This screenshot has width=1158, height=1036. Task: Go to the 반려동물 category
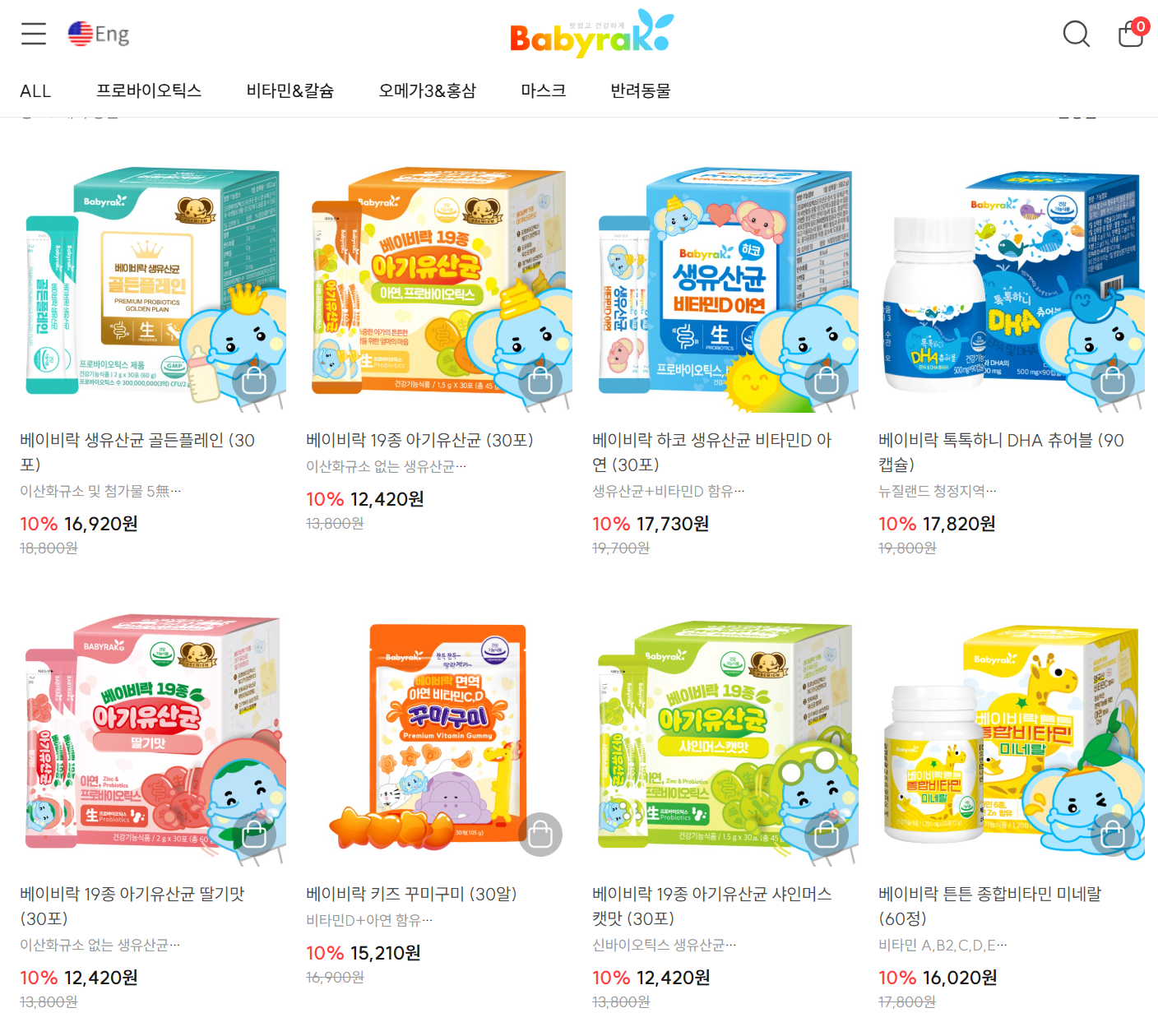641,90
